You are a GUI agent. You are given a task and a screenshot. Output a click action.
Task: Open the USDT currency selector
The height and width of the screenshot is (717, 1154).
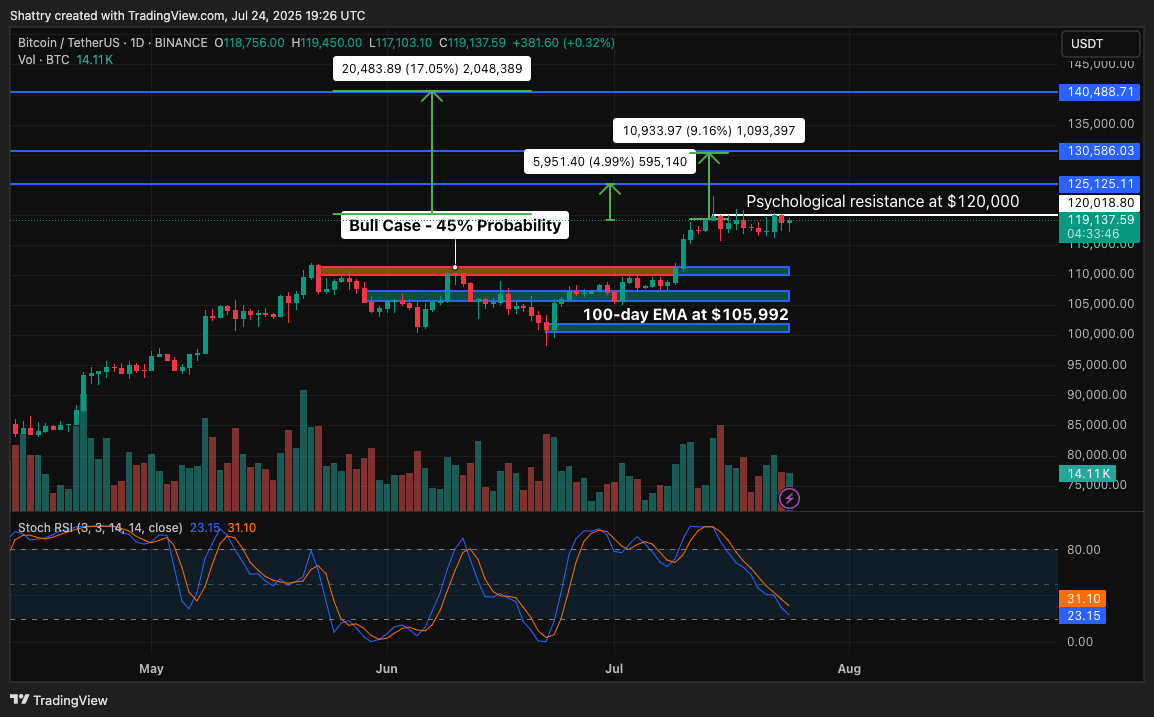coord(1100,44)
